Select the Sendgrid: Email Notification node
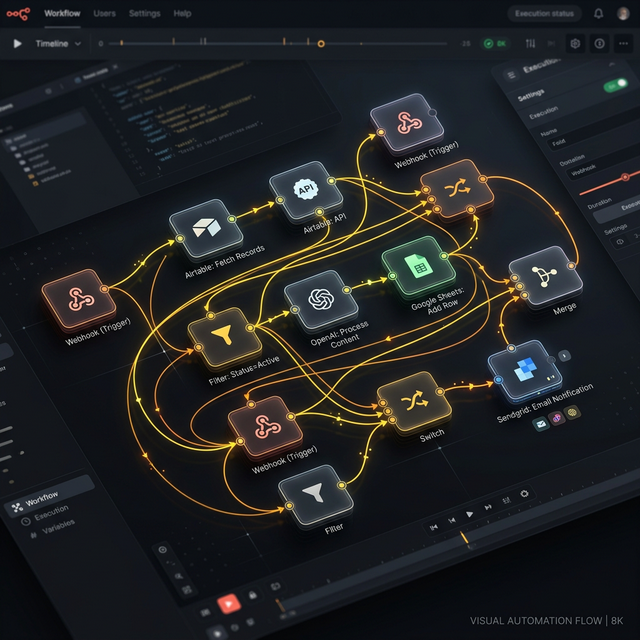The height and width of the screenshot is (640, 640). tap(524, 371)
